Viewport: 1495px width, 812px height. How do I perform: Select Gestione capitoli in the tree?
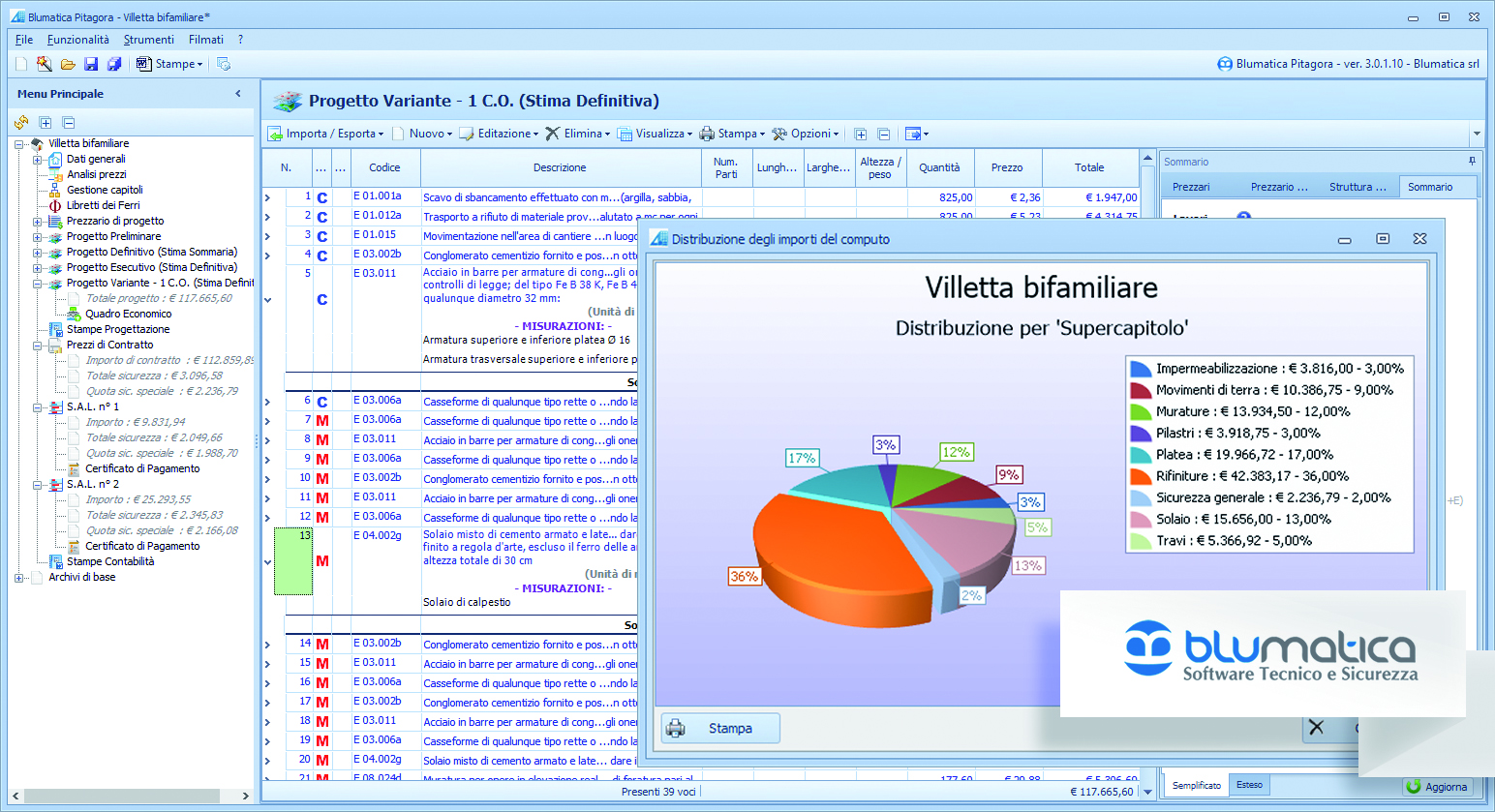105,190
